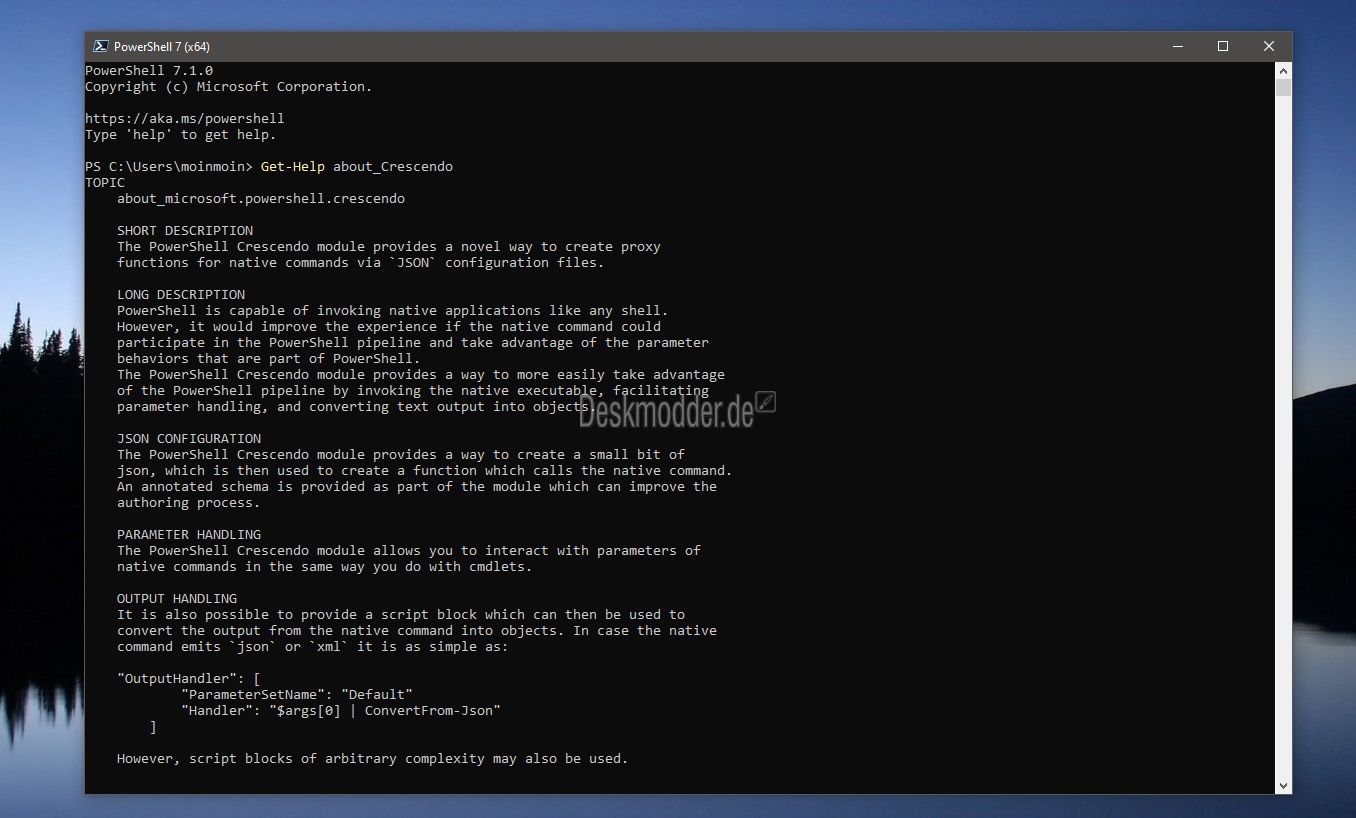Click the "Type 'help' to get help." line

coord(181,134)
